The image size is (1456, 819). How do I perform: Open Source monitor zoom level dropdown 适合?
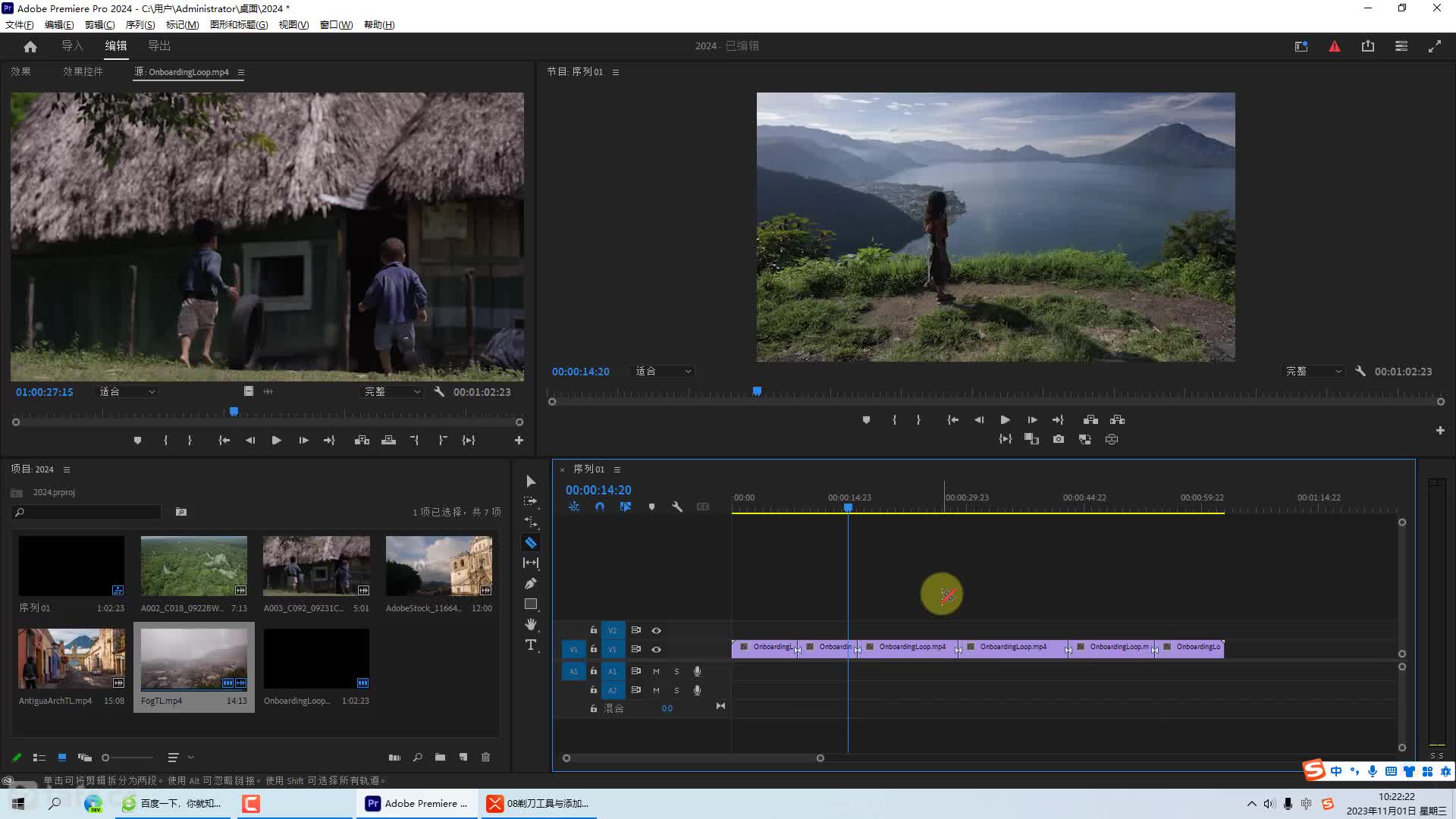[127, 392]
